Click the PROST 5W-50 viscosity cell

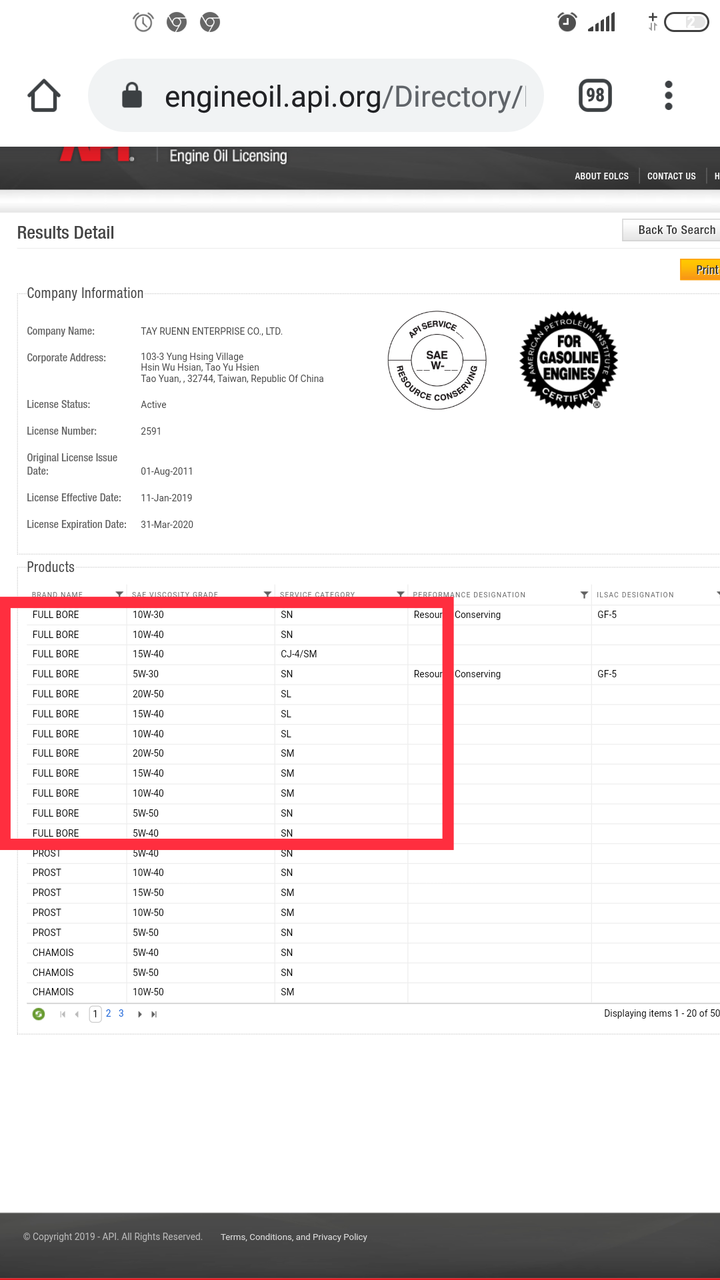tap(200, 933)
